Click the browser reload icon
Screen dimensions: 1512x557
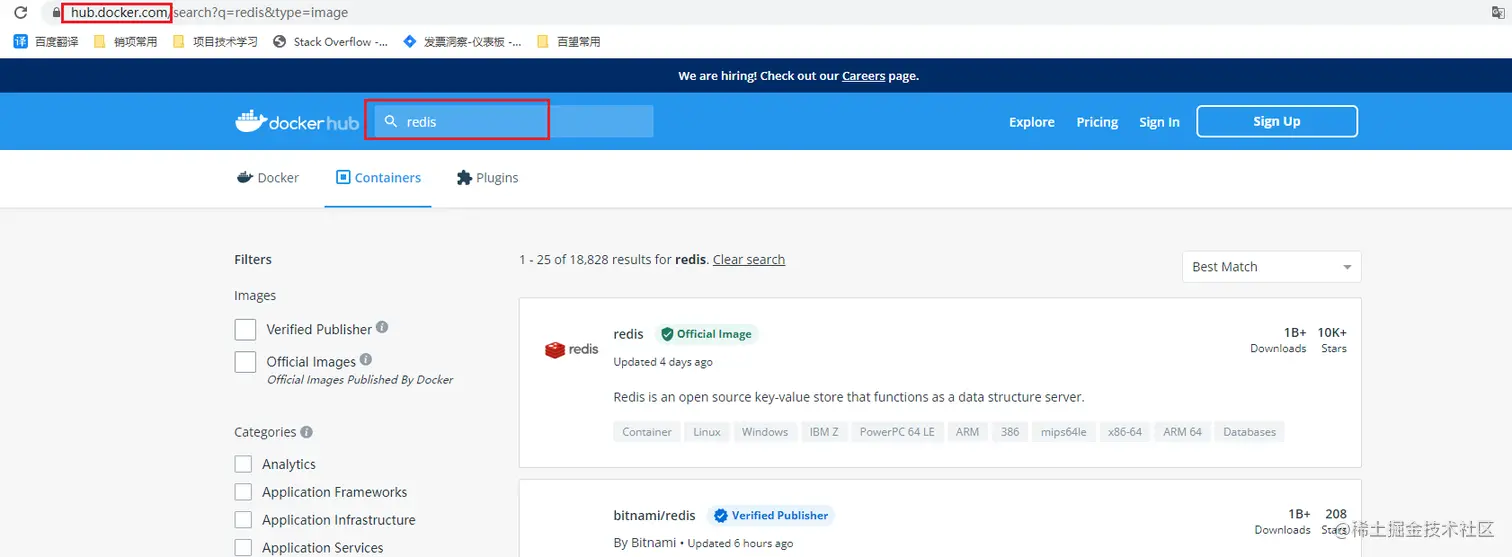click(x=20, y=13)
